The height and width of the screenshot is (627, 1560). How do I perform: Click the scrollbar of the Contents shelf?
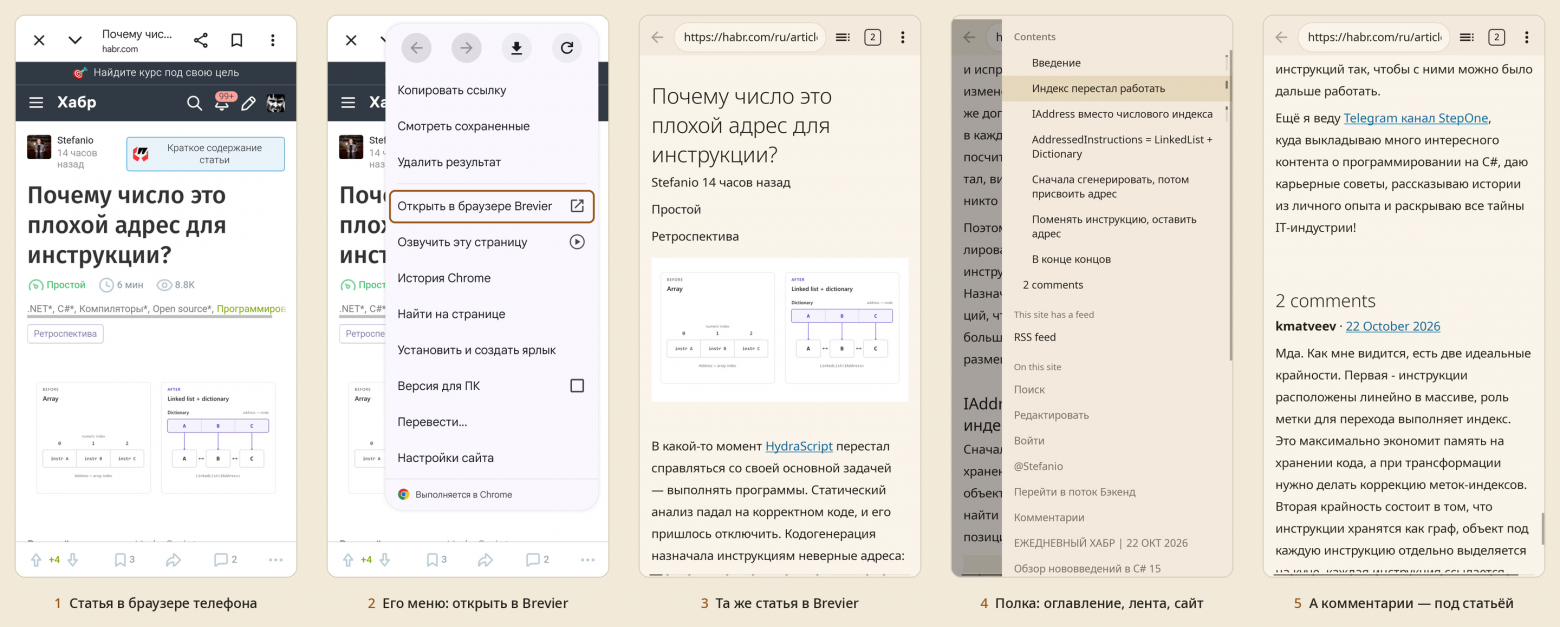coord(1230,205)
